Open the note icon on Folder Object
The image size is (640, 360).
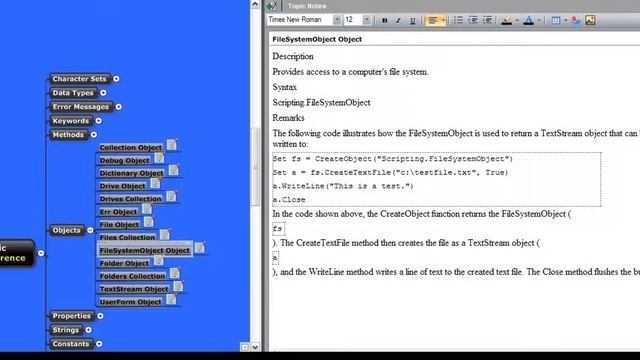(x=159, y=261)
